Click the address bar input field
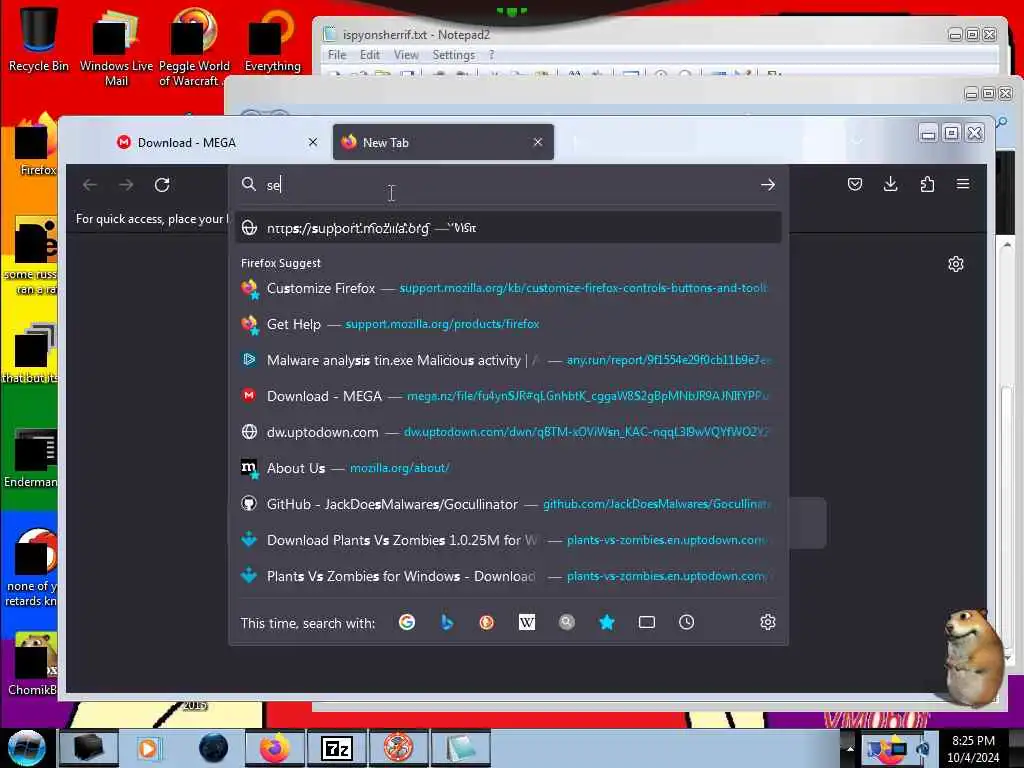1024x768 pixels. click(508, 185)
